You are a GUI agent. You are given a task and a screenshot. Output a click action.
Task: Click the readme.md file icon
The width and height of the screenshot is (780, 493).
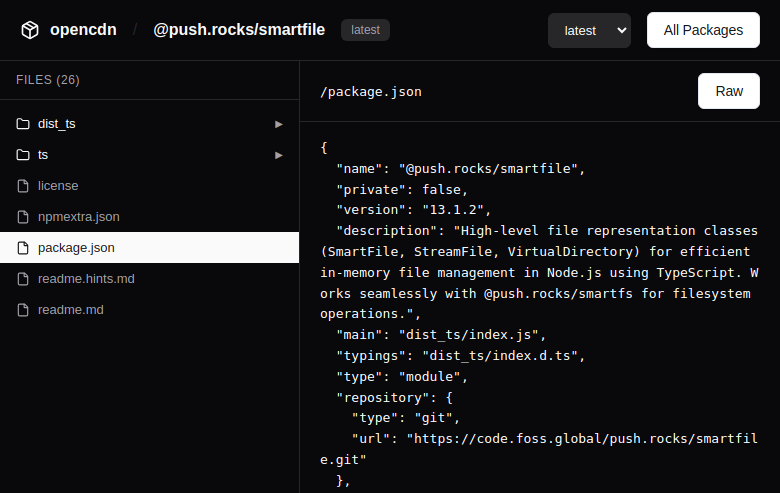pyautogui.click(x=23, y=310)
